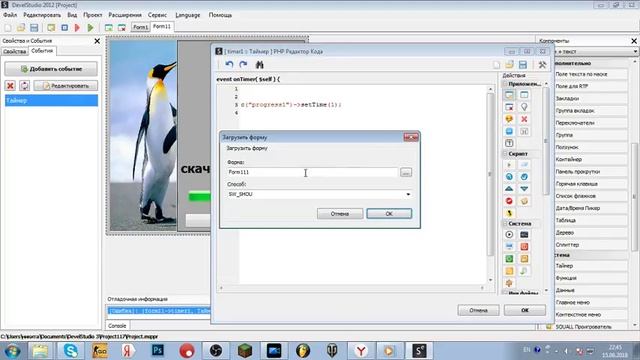The image size is (640, 360).
Task: Click the blue stop square toolbar icon
Action: pyautogui.click(x=64, y=28)
